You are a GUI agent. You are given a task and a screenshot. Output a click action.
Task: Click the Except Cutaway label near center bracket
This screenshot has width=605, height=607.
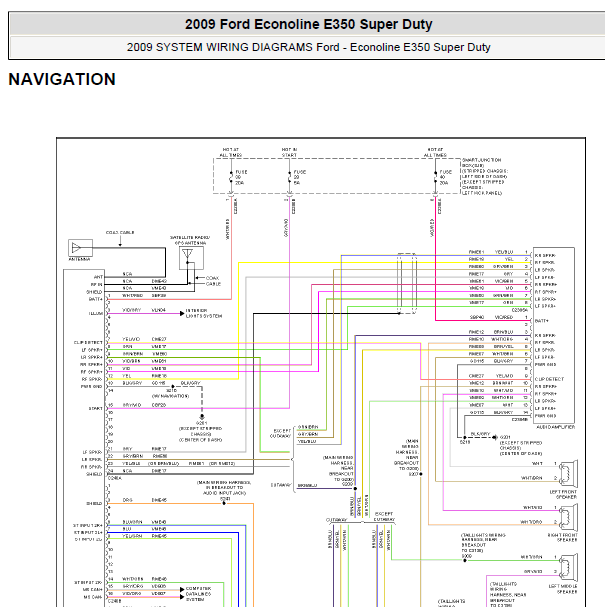282,433
